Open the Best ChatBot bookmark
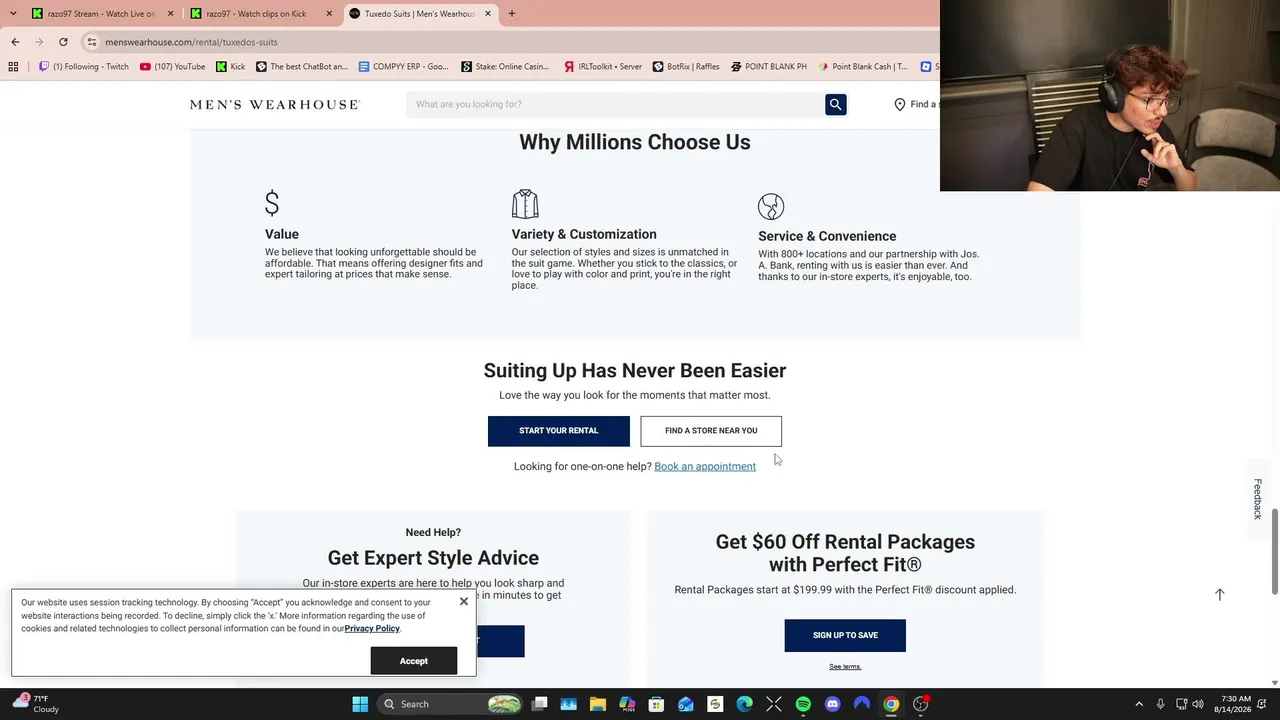This screenshot has width=1280, height=720. coord(302,67)
